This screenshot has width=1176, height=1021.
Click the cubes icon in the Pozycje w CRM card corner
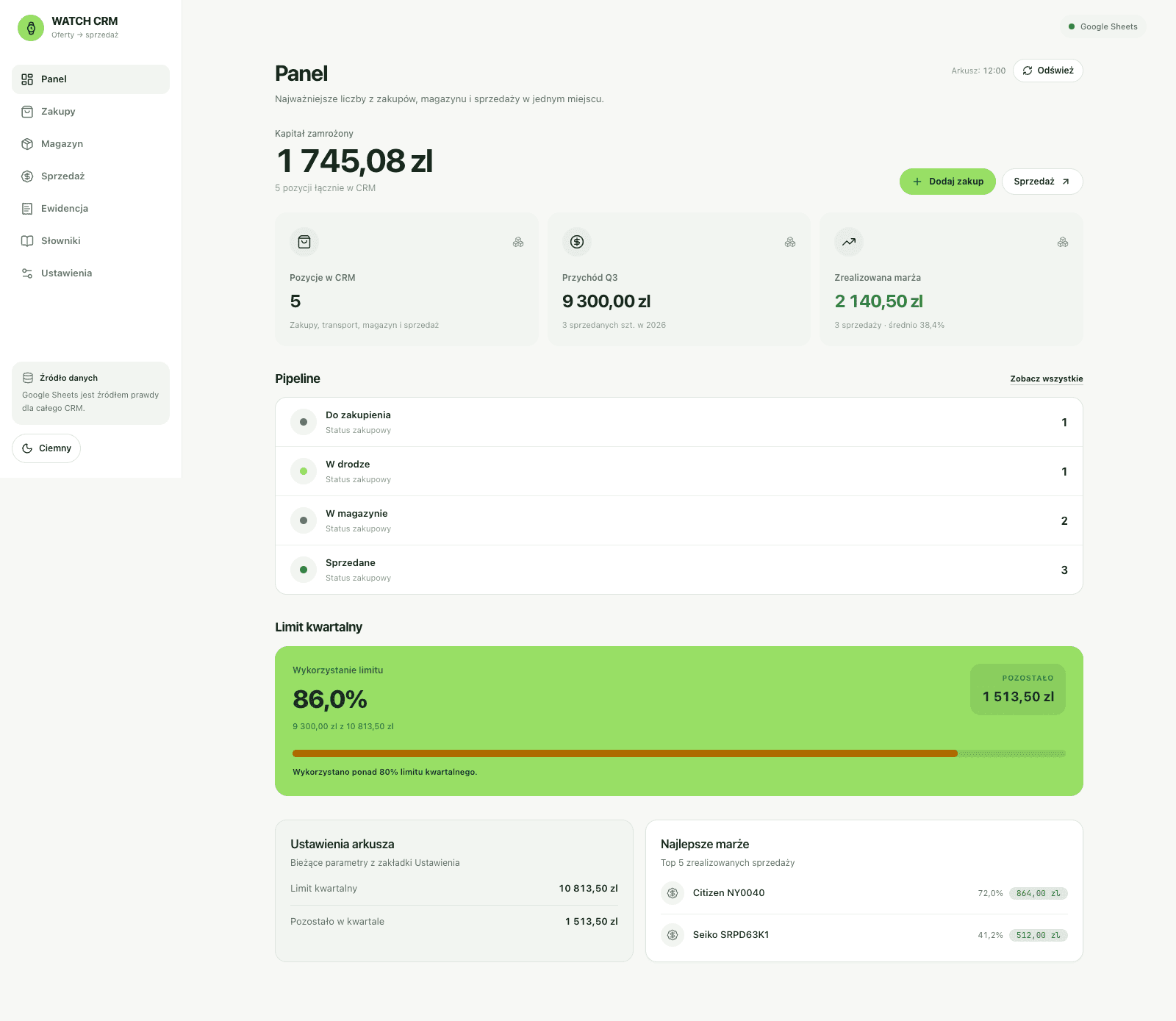518,242
